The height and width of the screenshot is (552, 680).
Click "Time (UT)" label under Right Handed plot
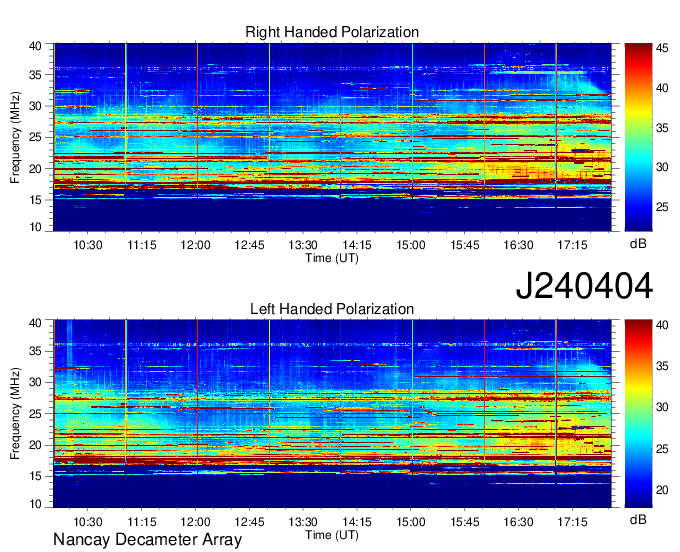(332, 258)
